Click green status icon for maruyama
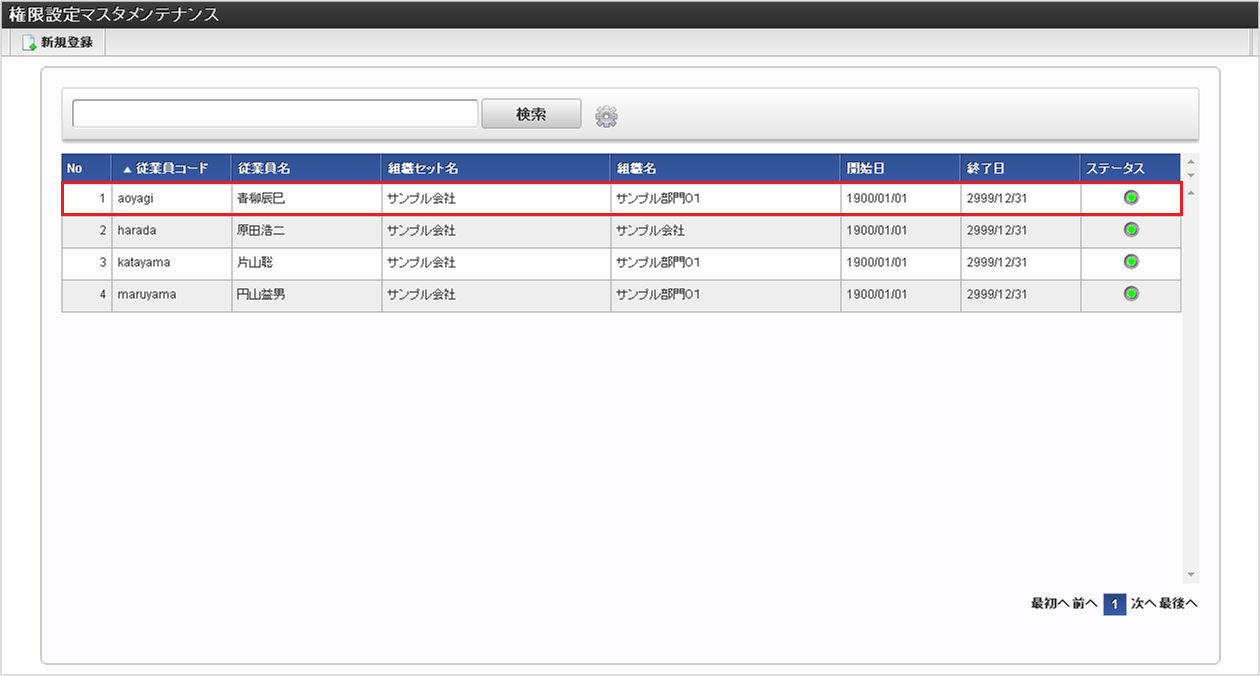 (1131, 294)
